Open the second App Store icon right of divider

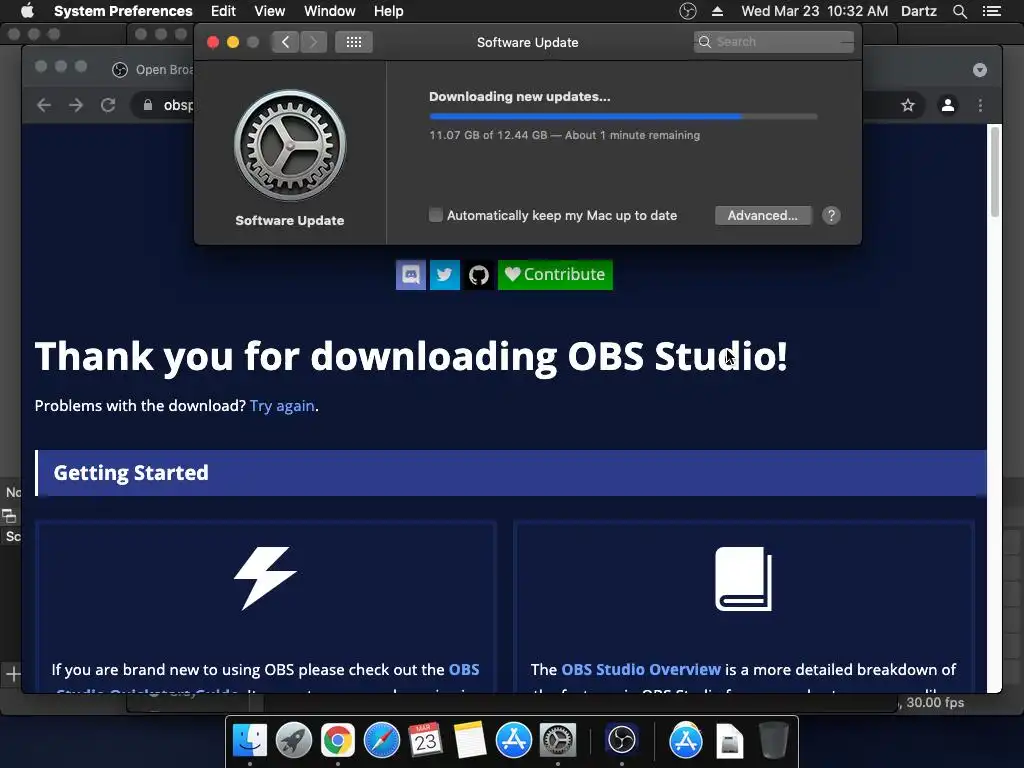686,741
